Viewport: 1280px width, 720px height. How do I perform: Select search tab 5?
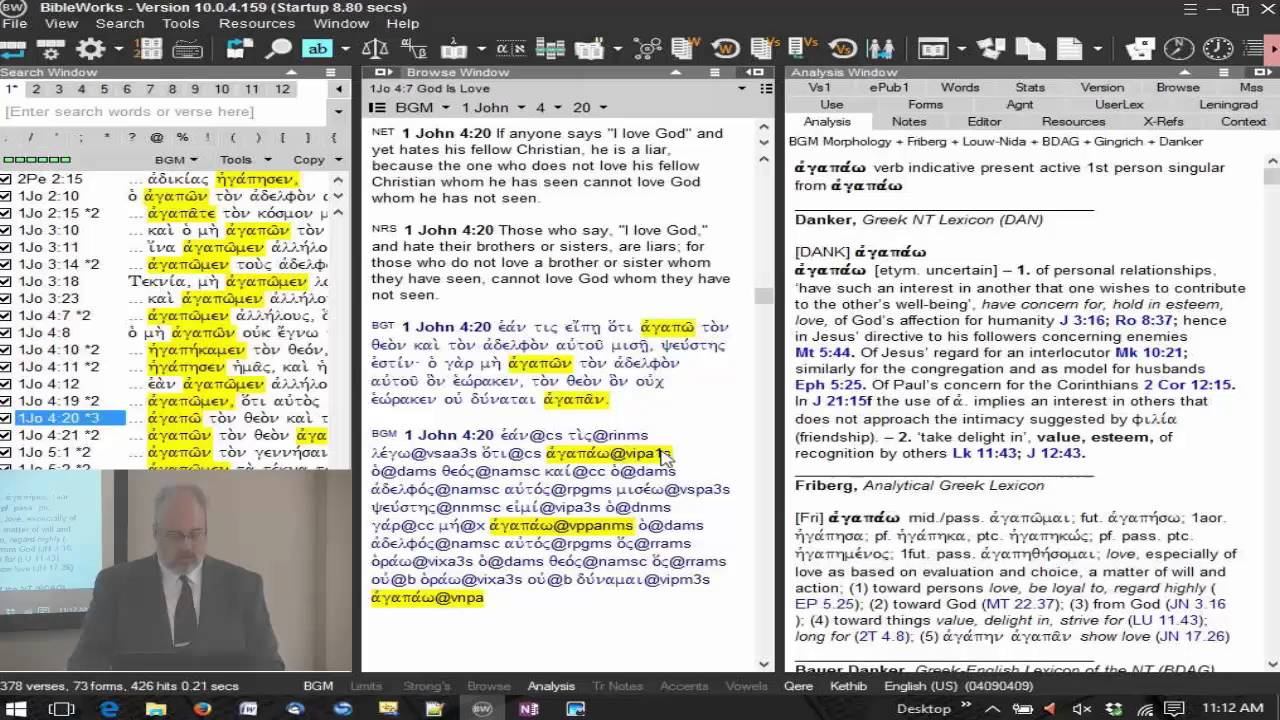coord(104,89)
